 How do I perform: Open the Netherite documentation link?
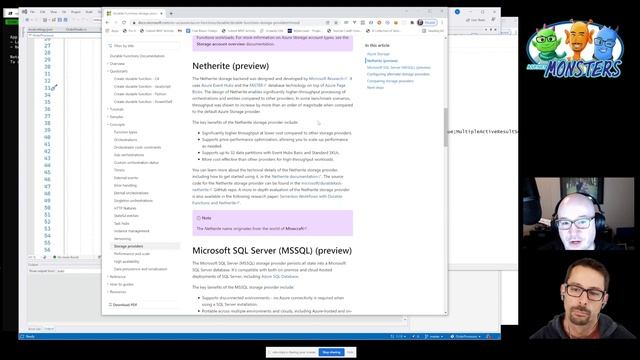click(x=296, y=177)
